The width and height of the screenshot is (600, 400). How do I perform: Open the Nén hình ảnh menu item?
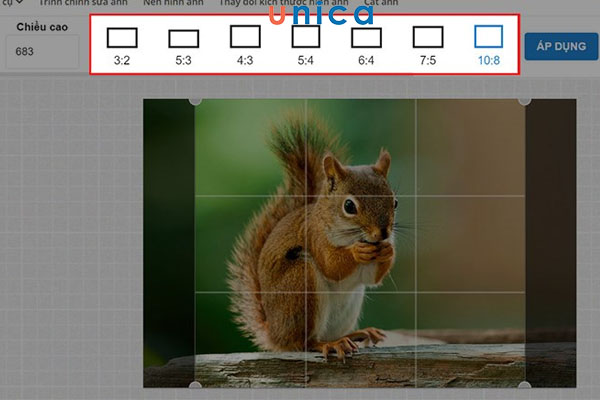[173, 3]
